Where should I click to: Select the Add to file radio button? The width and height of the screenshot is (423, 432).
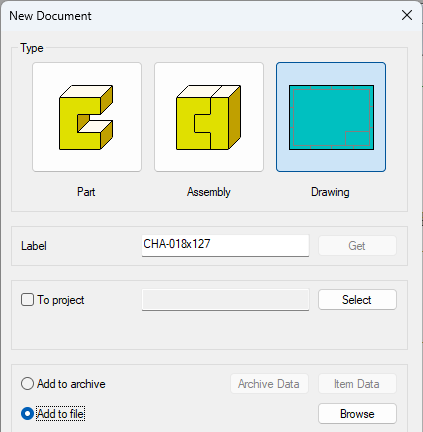click(27, 414)
